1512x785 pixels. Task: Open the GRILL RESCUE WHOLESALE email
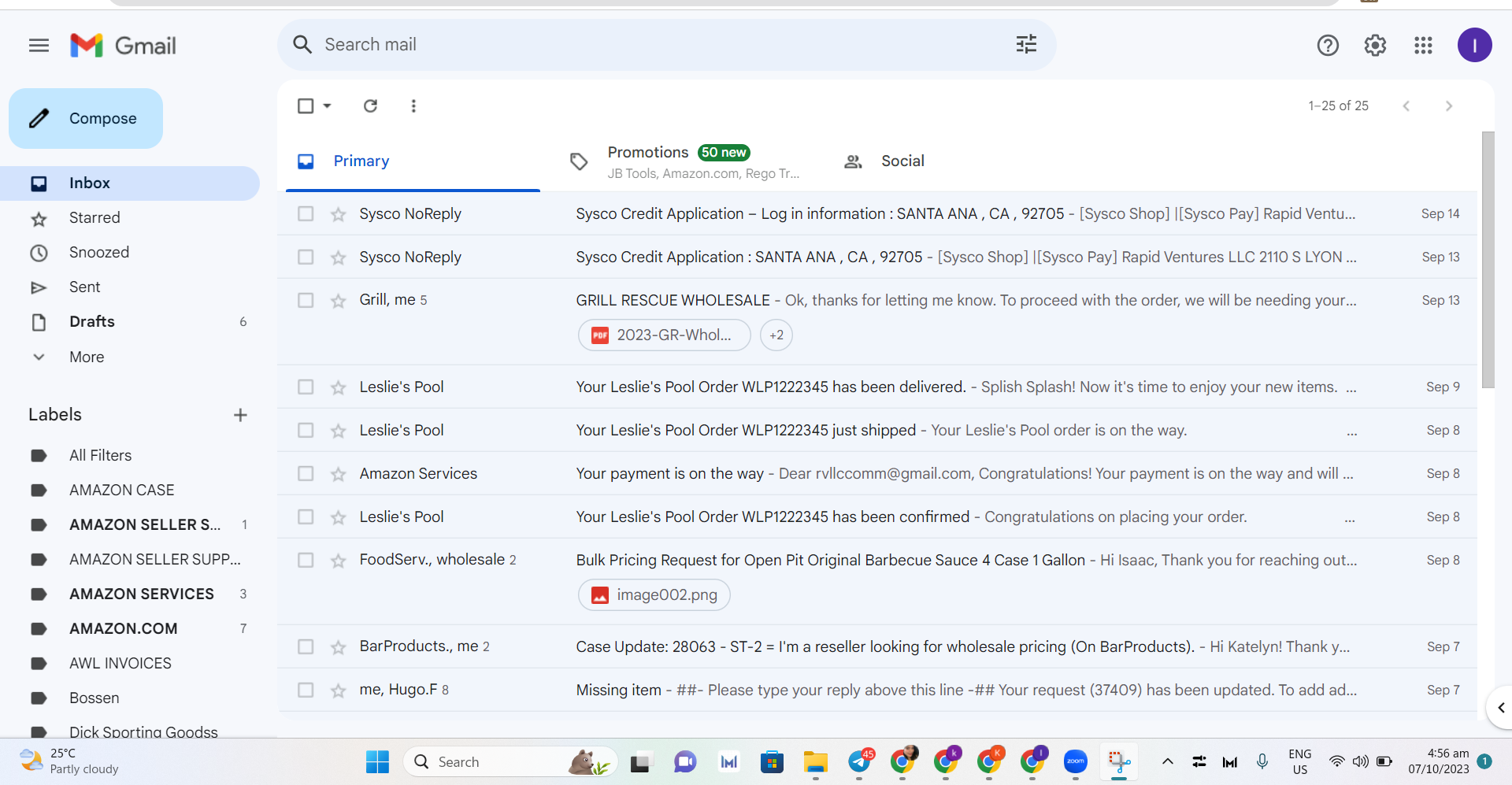877,321
